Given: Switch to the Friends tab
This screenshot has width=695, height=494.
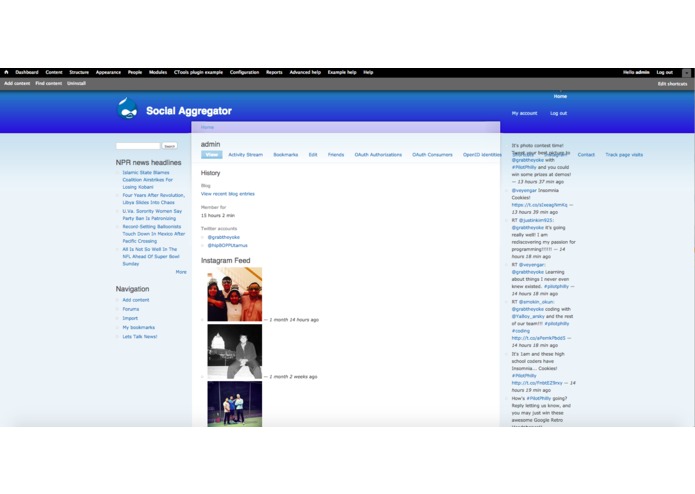Looking at the screenshot, I should point(336,155).
